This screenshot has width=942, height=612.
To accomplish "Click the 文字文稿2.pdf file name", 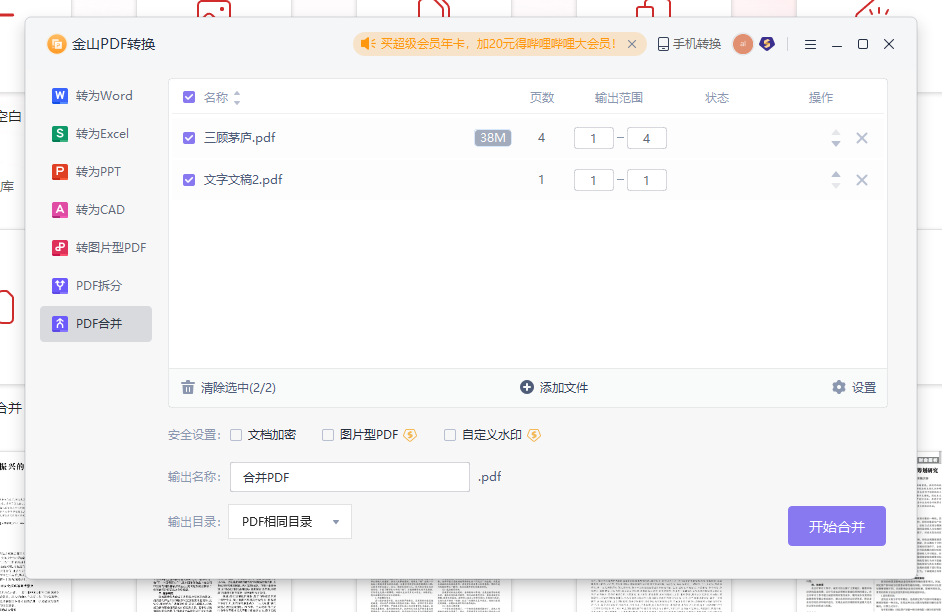I will click(x=243, y=180).
